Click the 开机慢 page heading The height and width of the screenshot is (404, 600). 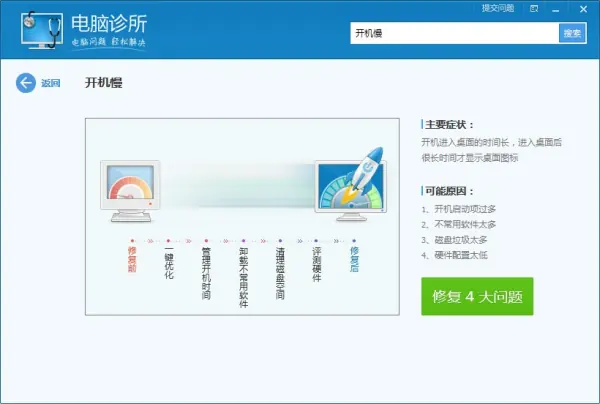104,83
